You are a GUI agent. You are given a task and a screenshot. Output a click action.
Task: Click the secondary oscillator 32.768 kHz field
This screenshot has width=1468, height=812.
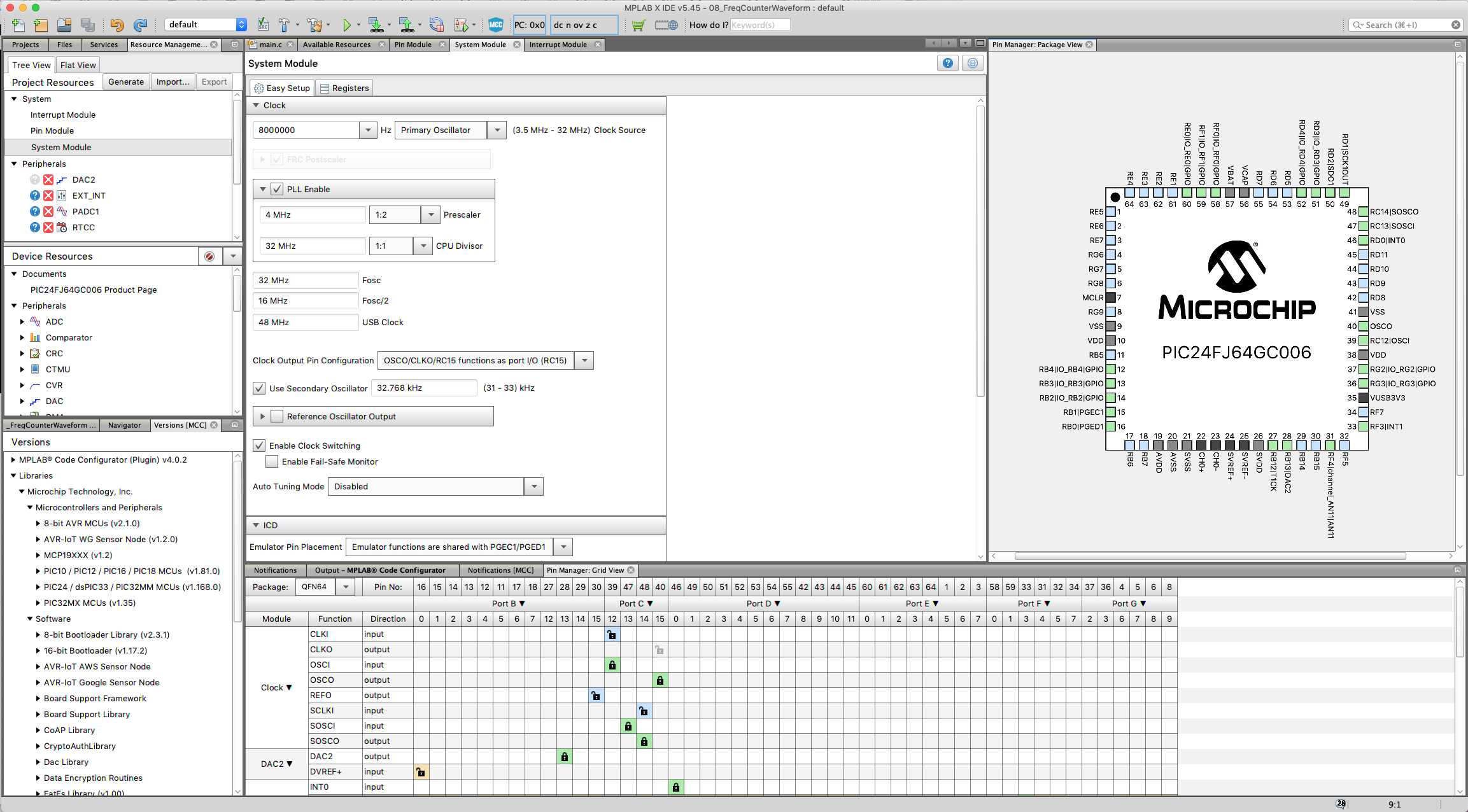point(424,388)
